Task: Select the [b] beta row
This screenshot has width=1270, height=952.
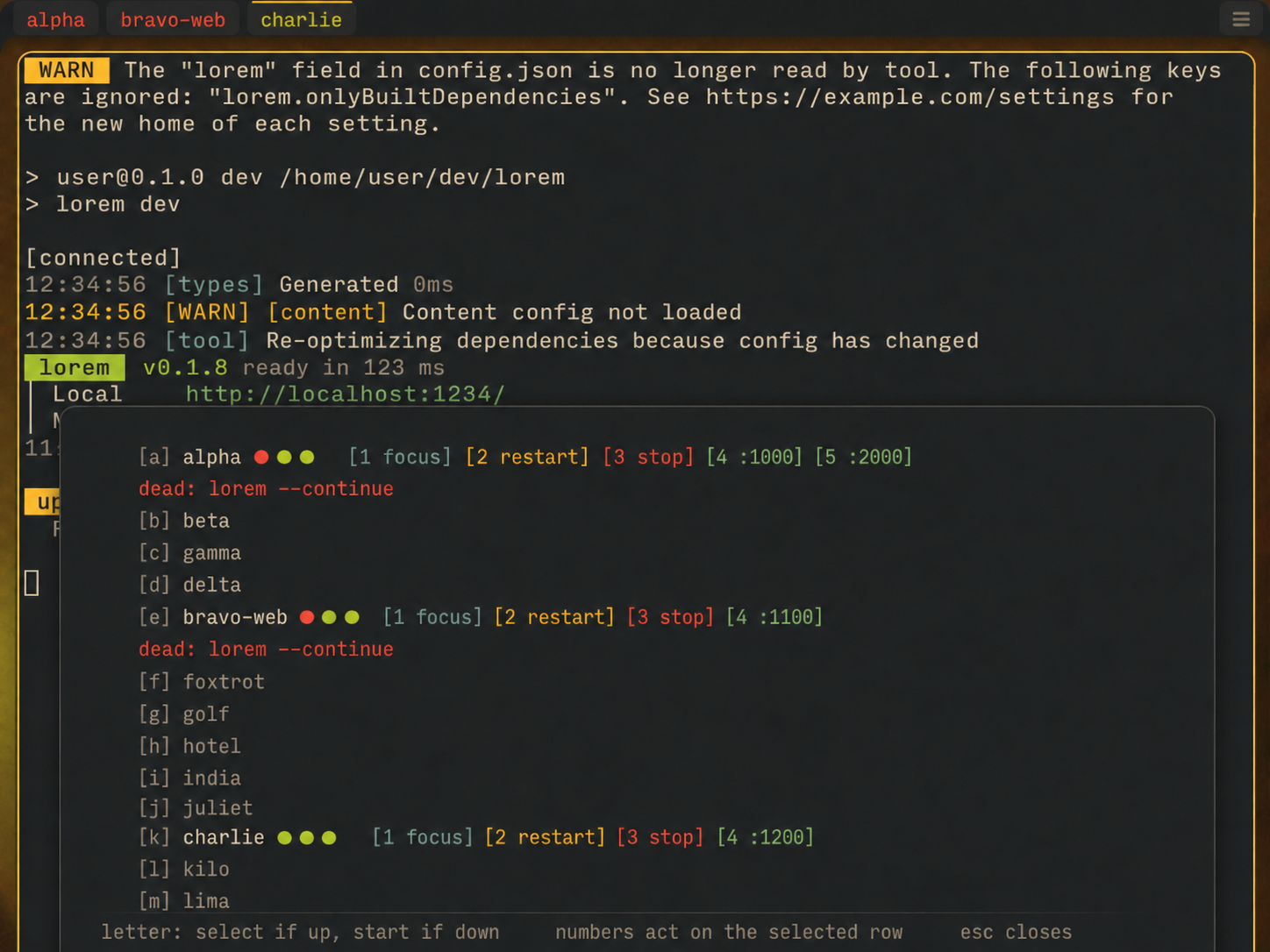Action: 184,521
